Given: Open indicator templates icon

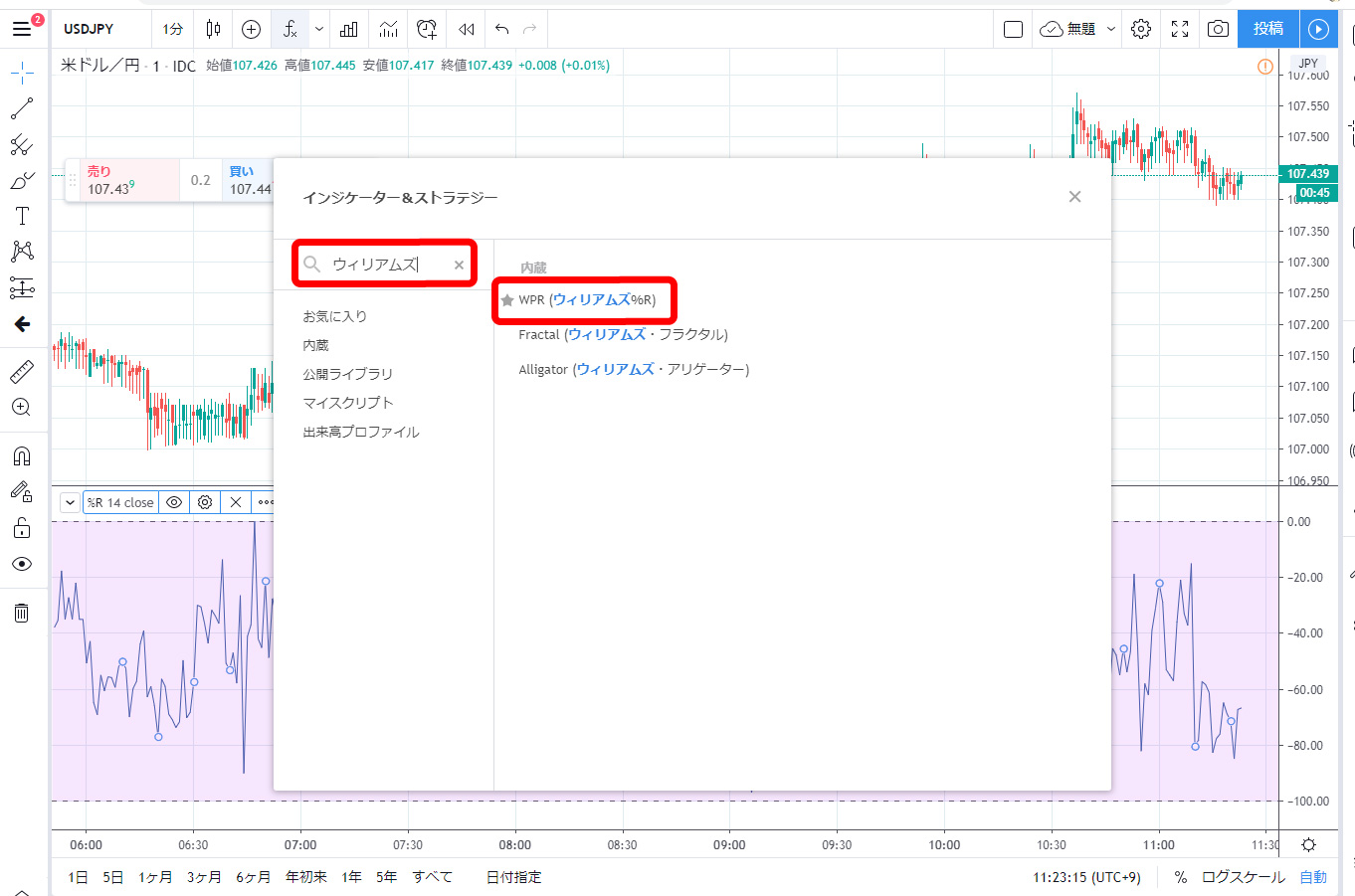Looking at the screenshot, I should coord(388,29).
